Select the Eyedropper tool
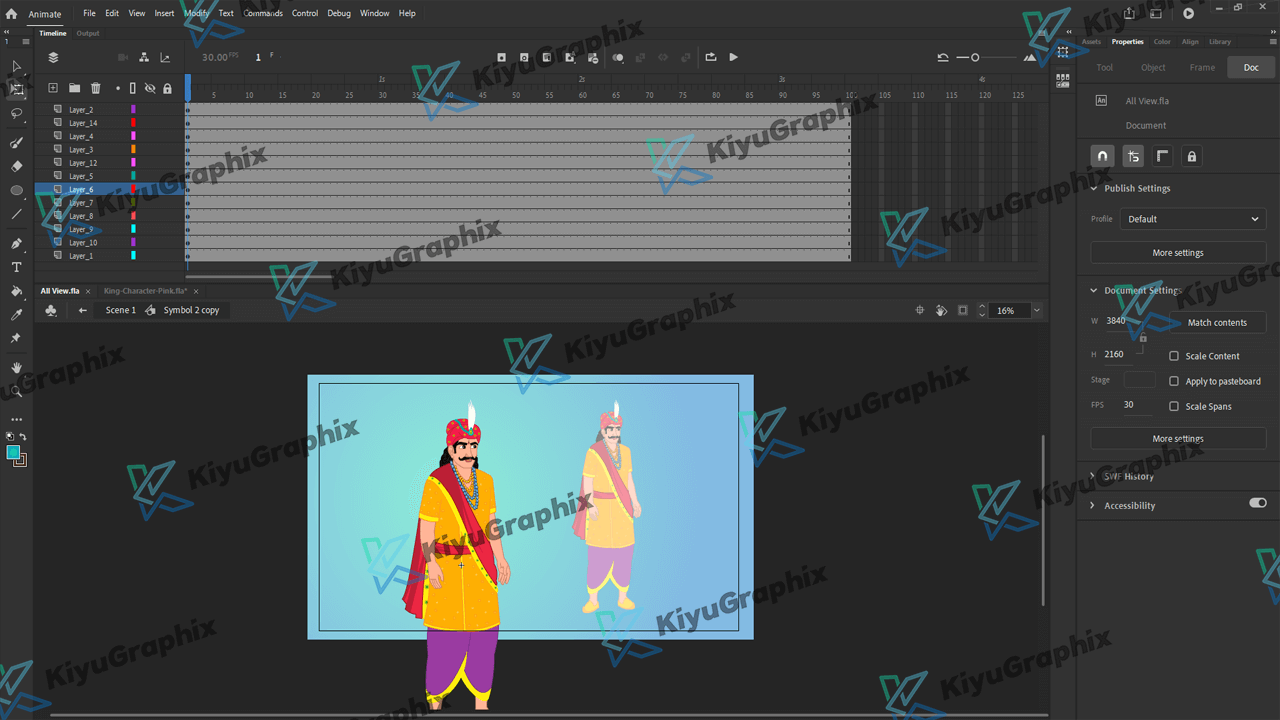 click(x=16, y=315)
